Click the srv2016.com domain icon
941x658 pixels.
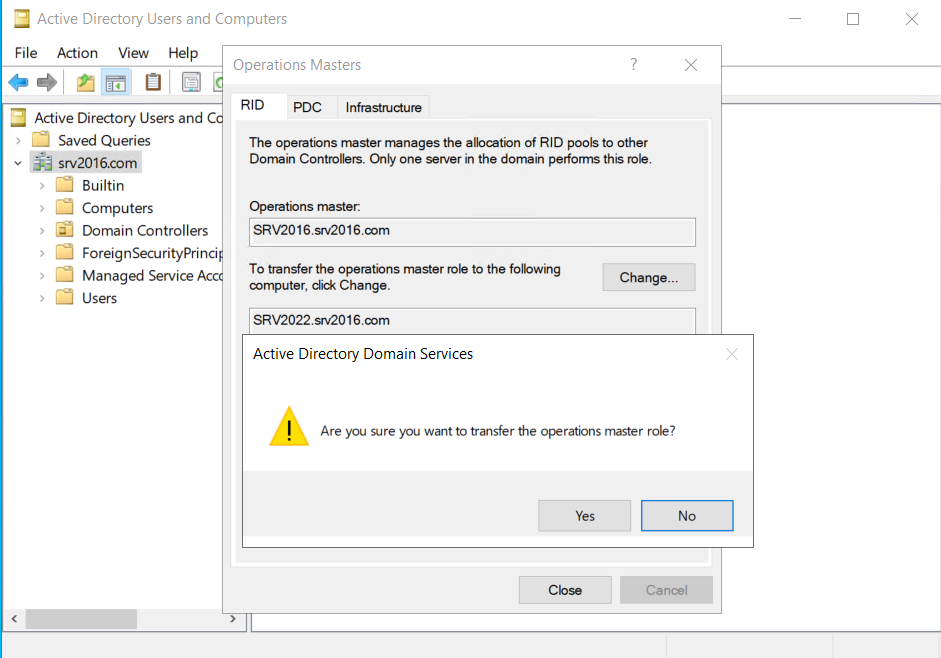pos(42,163)
